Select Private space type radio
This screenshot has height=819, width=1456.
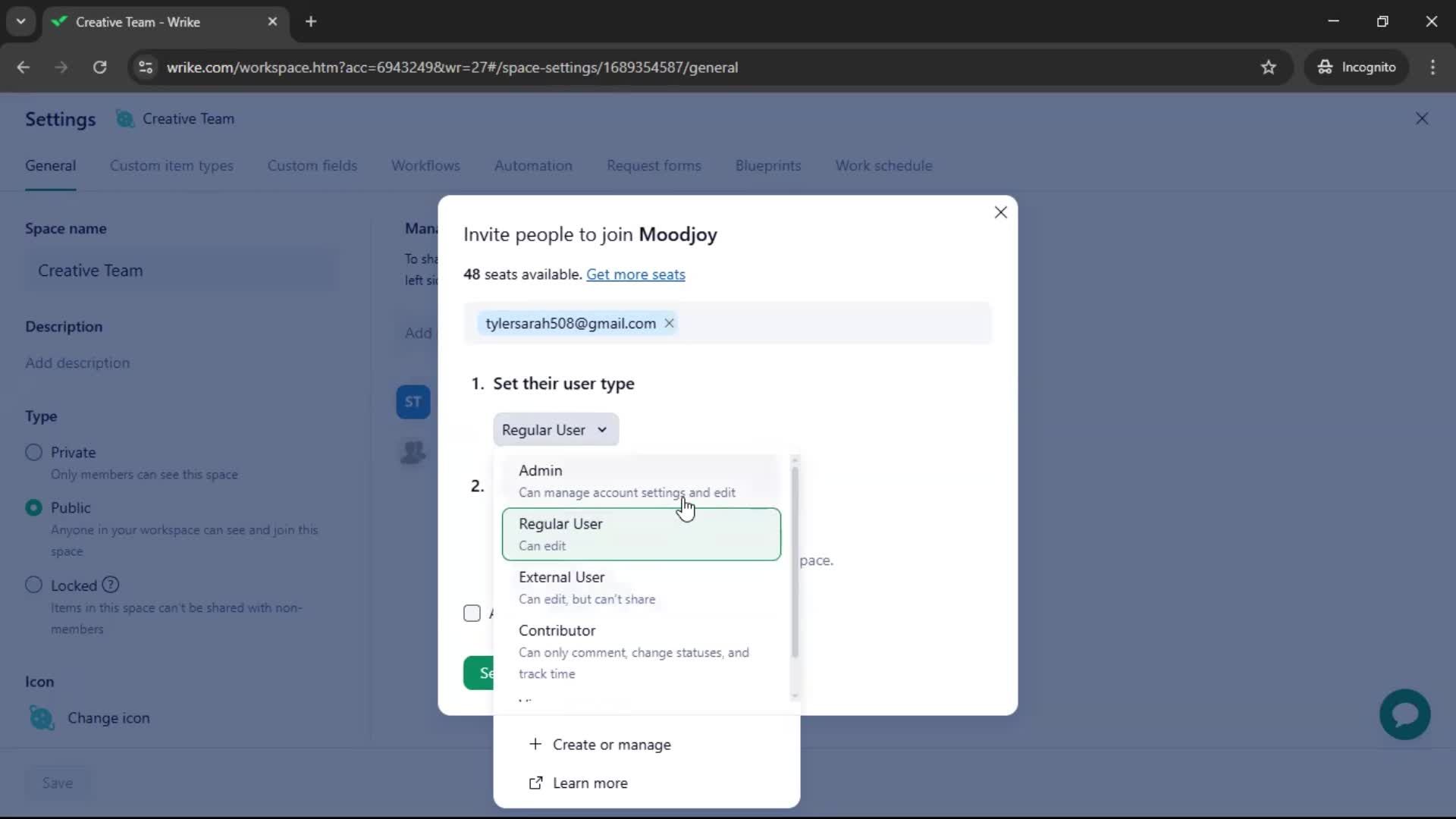point(33,453)
